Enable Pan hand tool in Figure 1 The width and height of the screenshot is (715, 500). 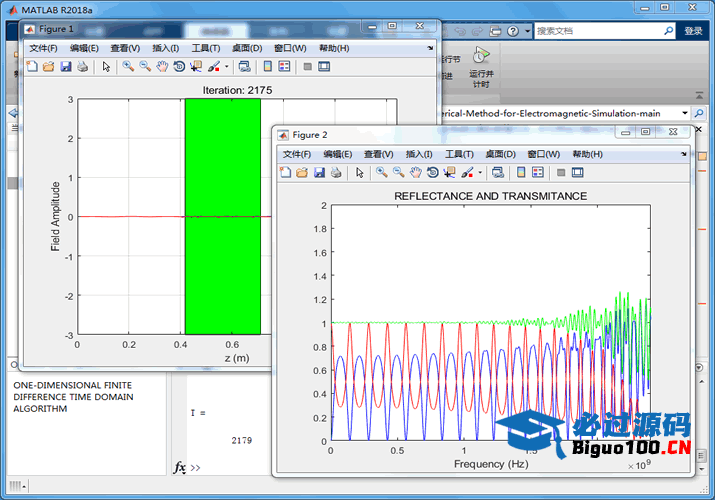162,67
